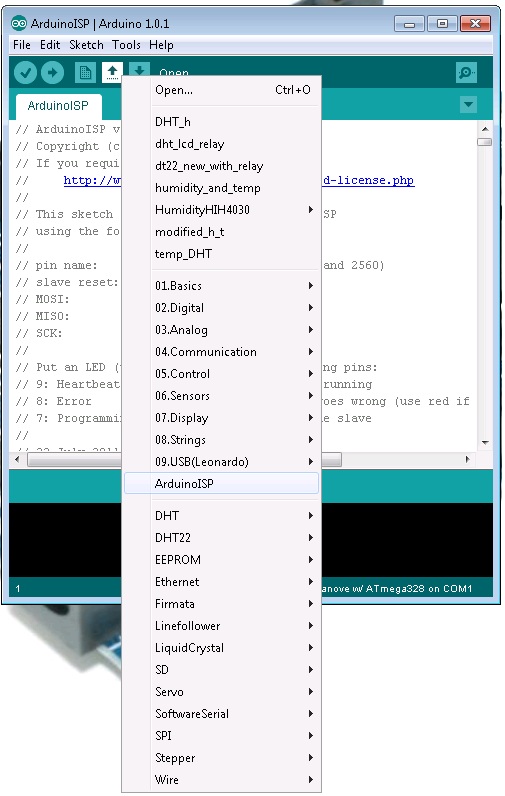Select dt22_new_with_relay sketch
The width and height of the screenshot is (505, 796).
221,166
